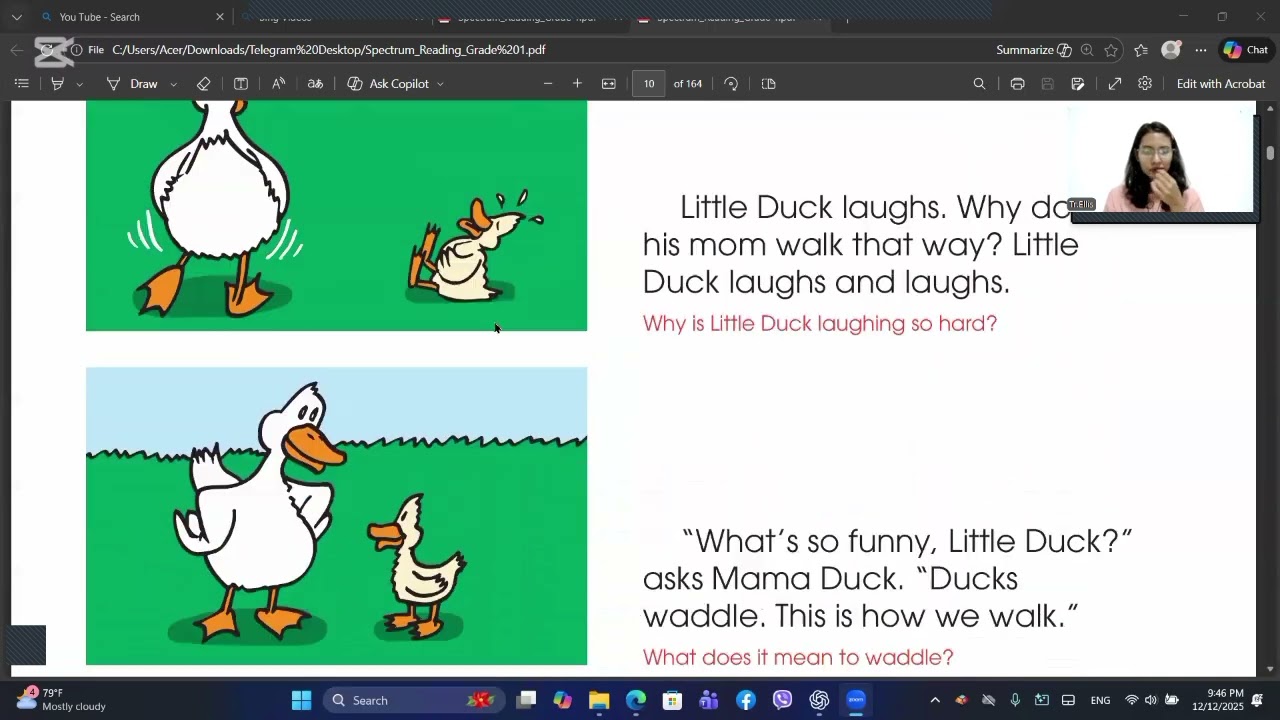Switch ENG input language
Screen dimensions: 1280x720
(1100, 700)
